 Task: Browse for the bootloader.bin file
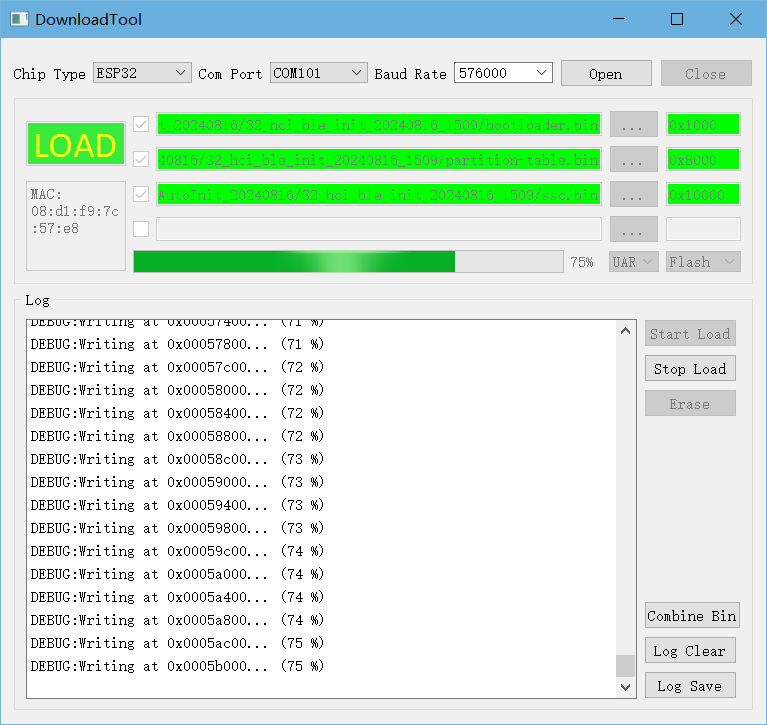(633, 125)
